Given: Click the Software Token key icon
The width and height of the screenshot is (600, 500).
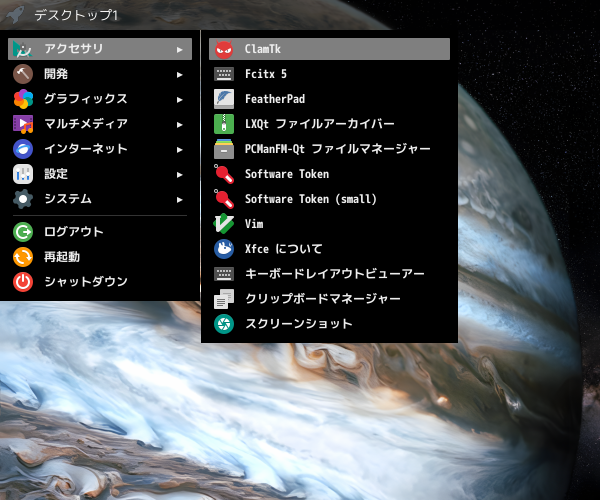Looking at the screenshot, I should click(x=223, y=174).
